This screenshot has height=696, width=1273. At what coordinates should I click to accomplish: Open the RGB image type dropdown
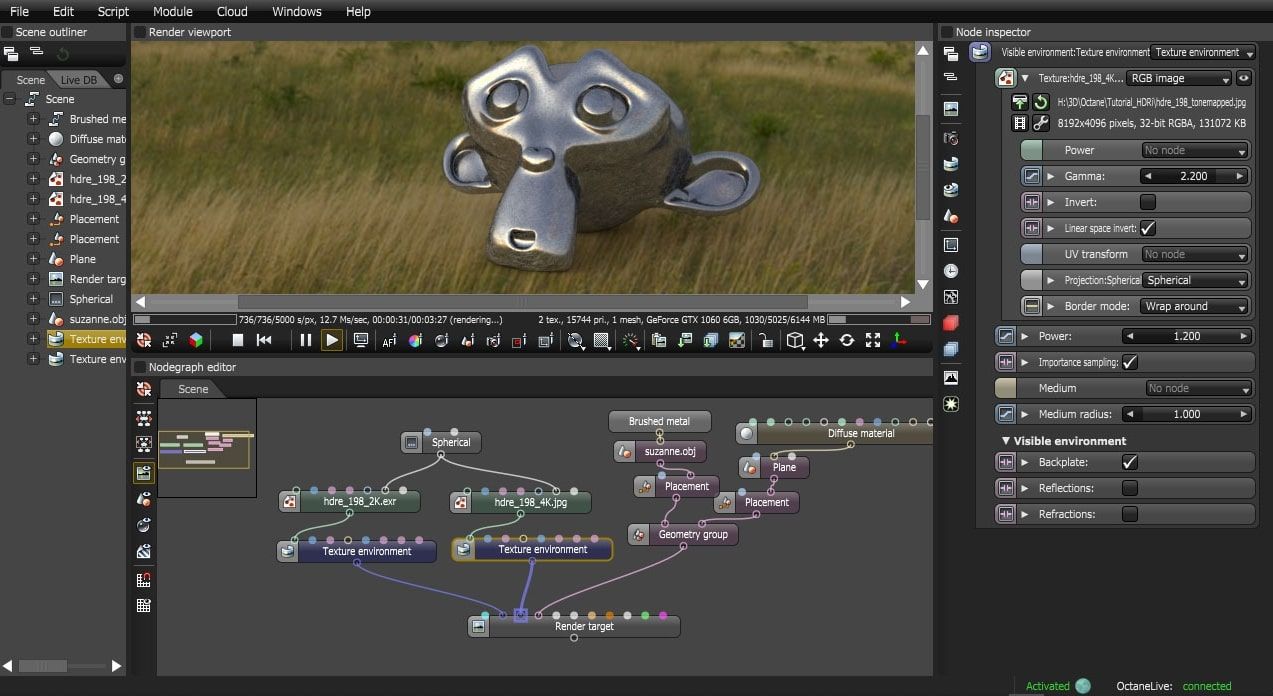(1179, 78)
